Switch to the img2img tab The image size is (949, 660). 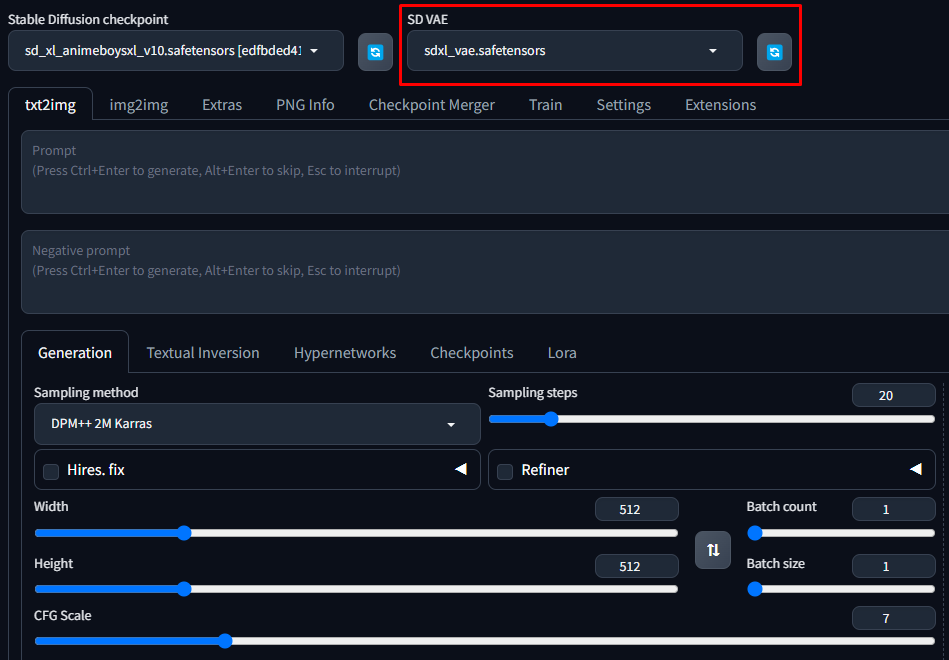point(138,105)
